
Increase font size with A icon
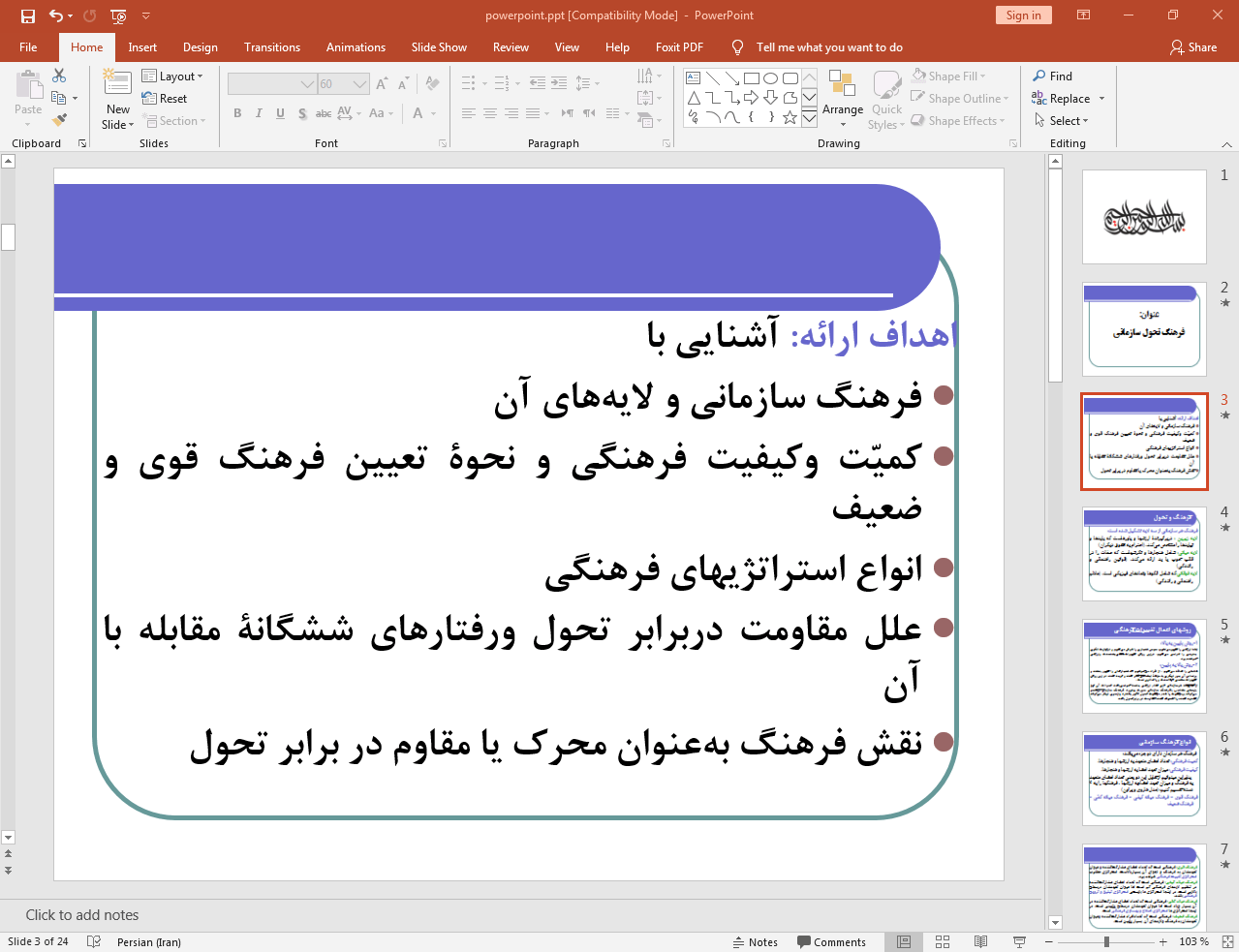[x=381, y=84]
